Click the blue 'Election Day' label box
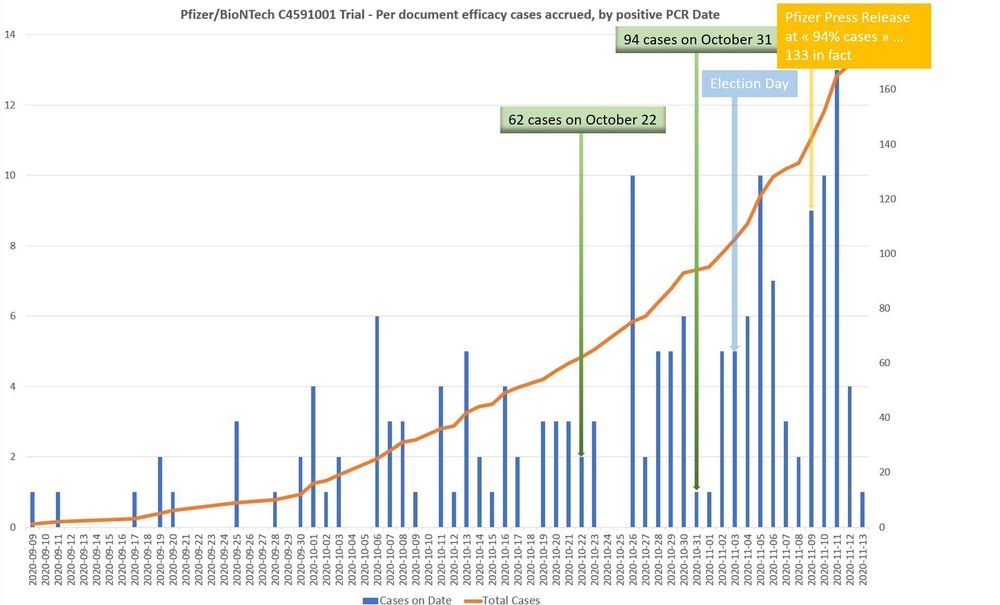 click(x=749, y=84)
